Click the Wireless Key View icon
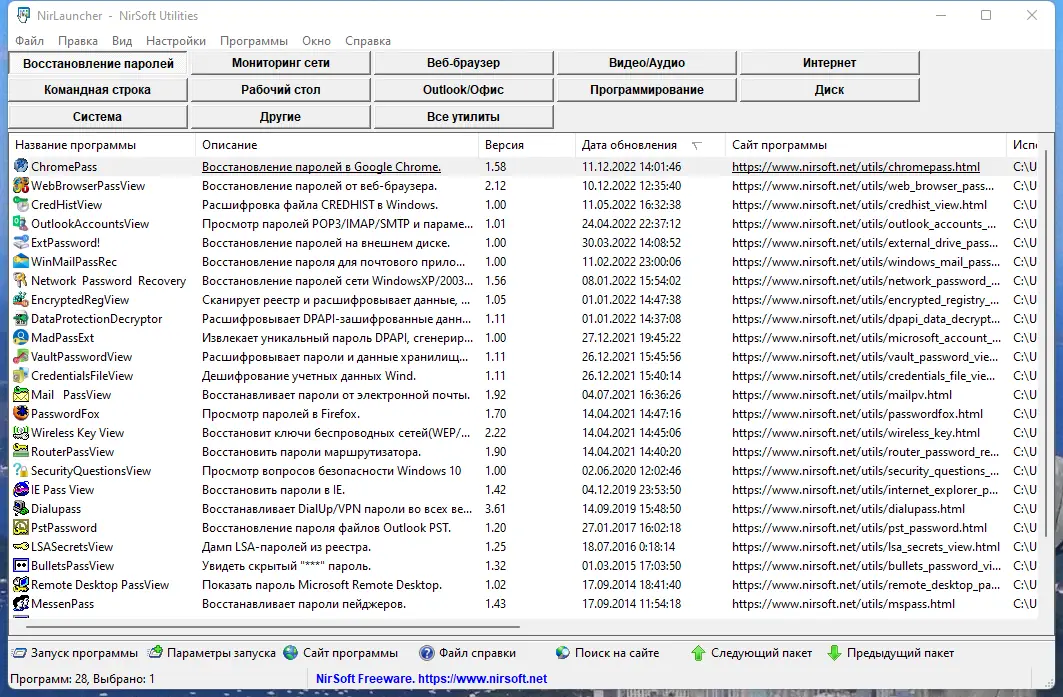 (21, 432)
